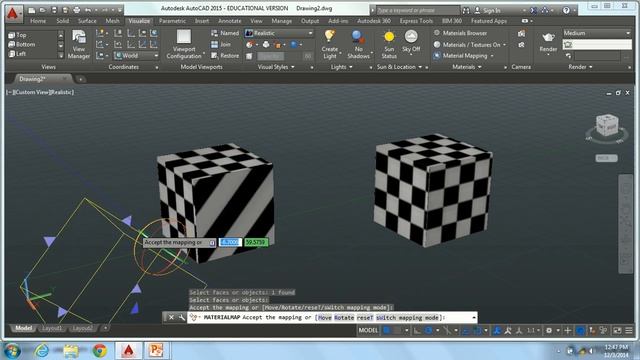The width and height of the screenshot is (640, 360).
Task: Select the Bottom view
Action: coord(22,44)
